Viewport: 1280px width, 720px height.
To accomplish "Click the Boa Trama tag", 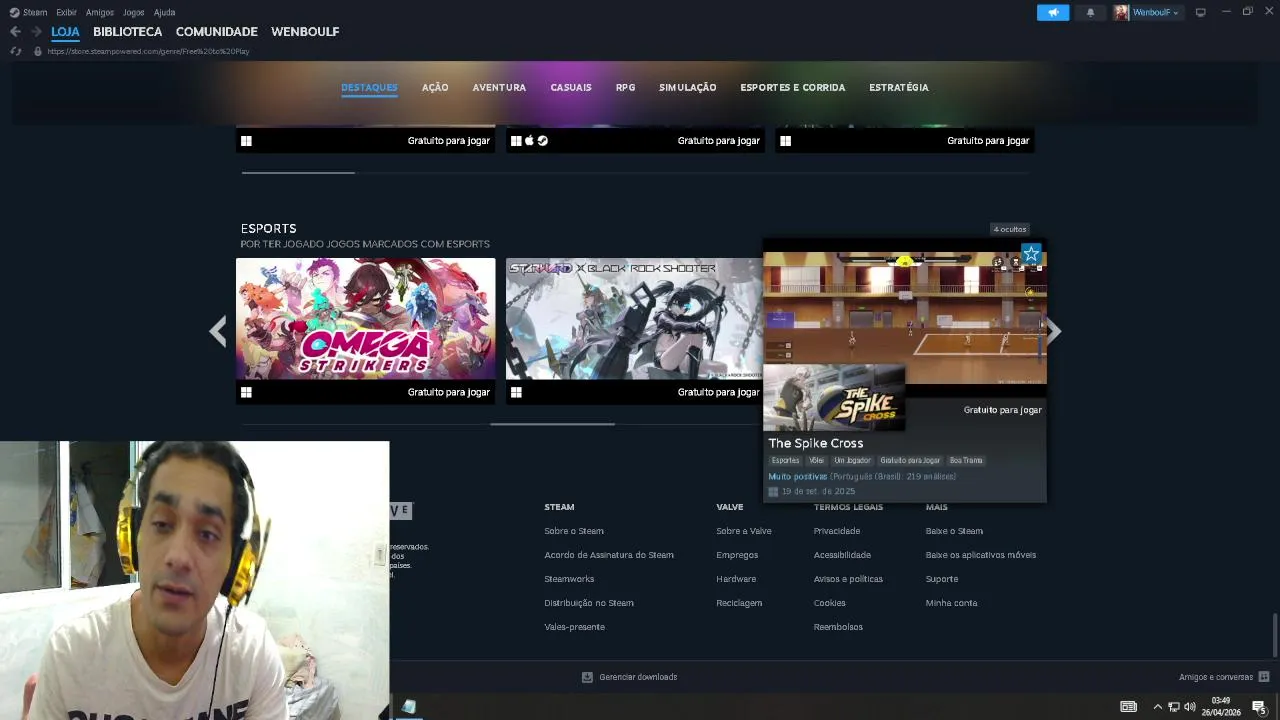I will [966, 461].
